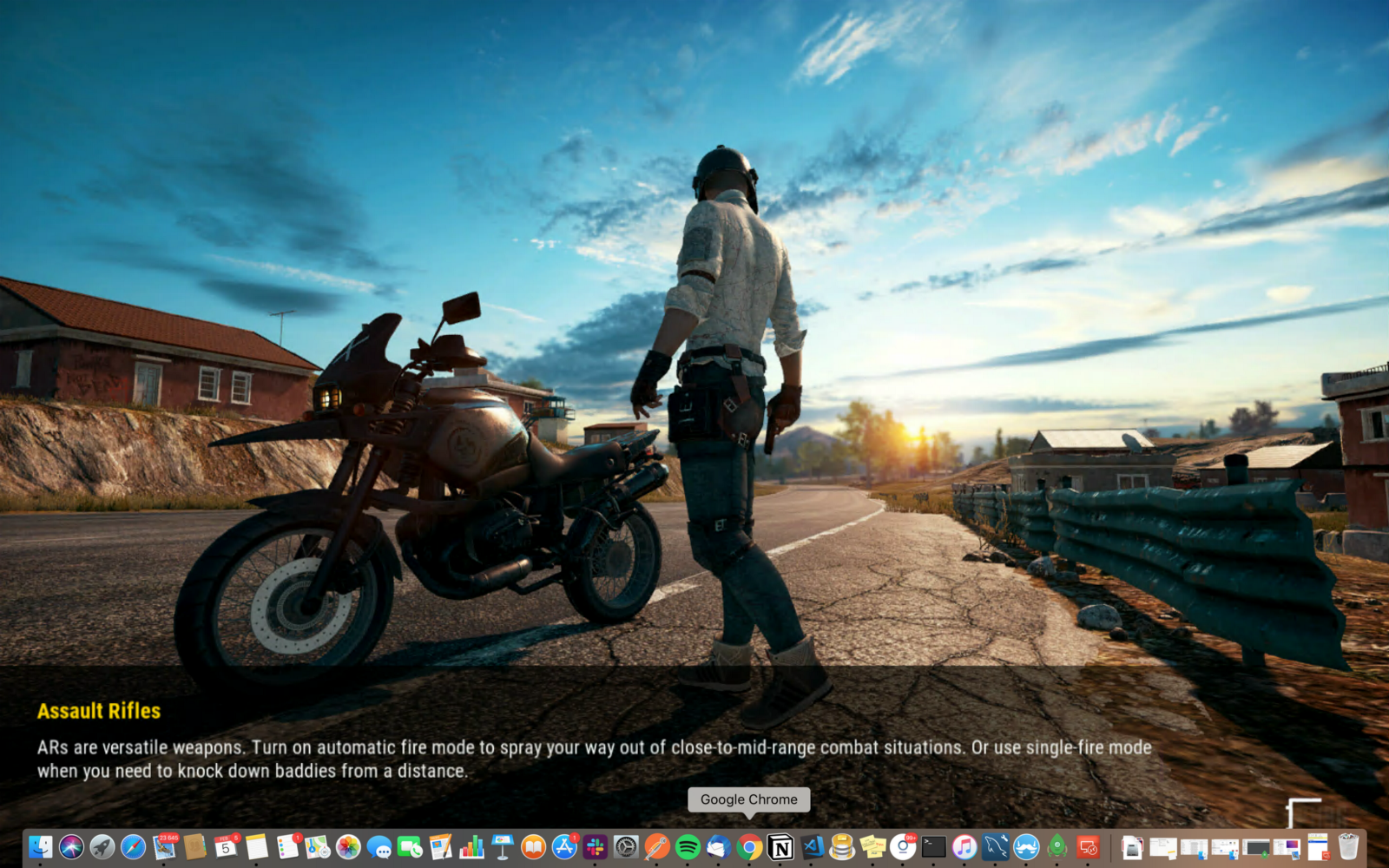Open the Terminal app
Image resolution: width=1389 pixels, height=868 pixels.
coord(934,846)
